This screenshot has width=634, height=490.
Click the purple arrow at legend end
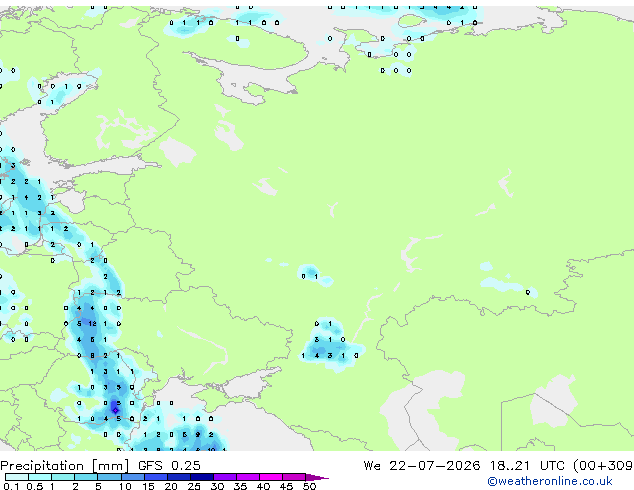[317, 477]
